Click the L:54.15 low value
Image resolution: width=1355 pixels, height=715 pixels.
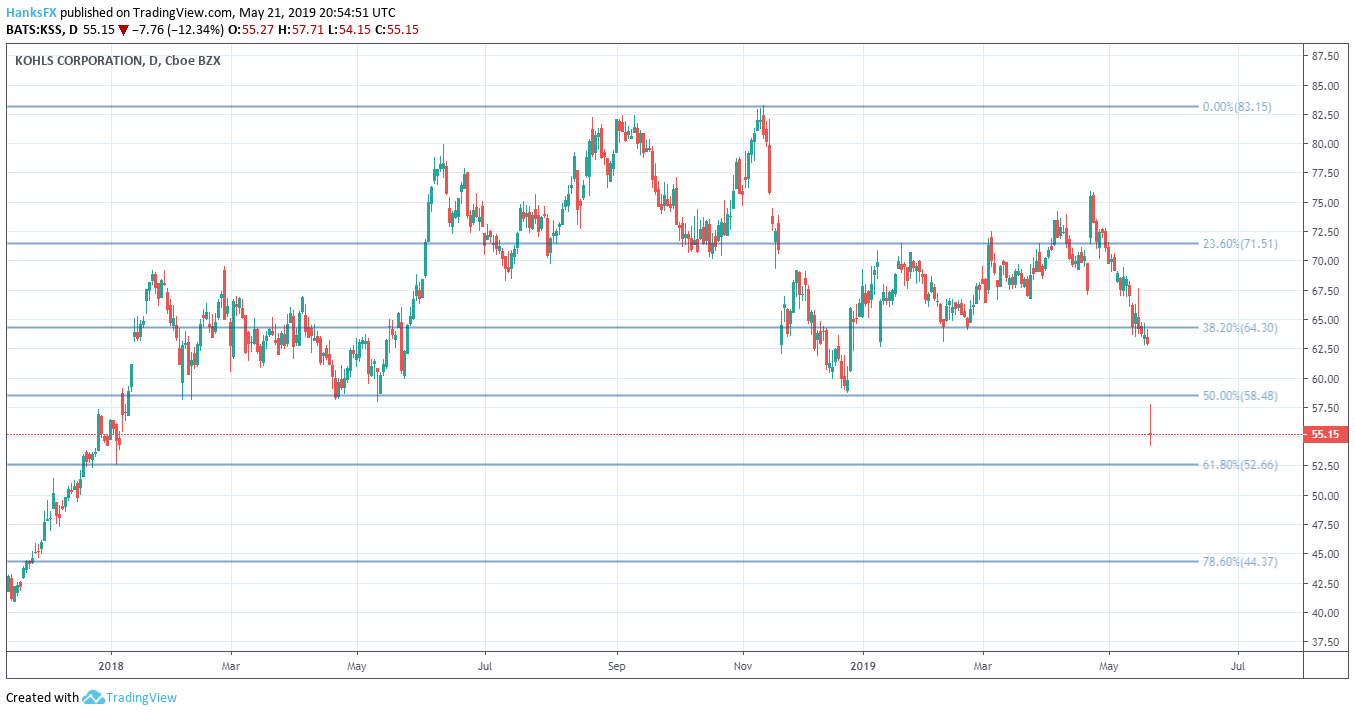tap(349, 30)
